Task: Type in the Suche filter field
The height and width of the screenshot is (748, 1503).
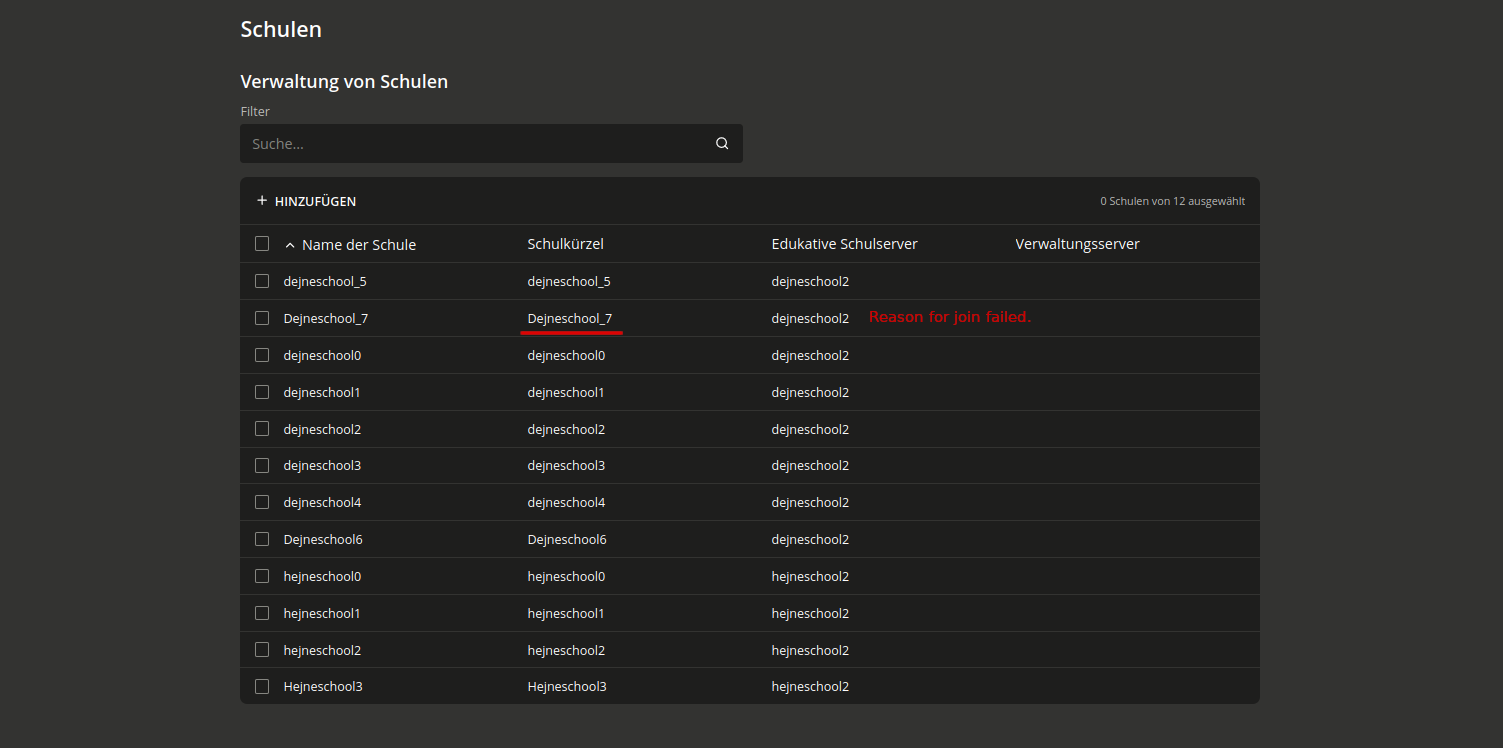Action: [x=470, y=144]
